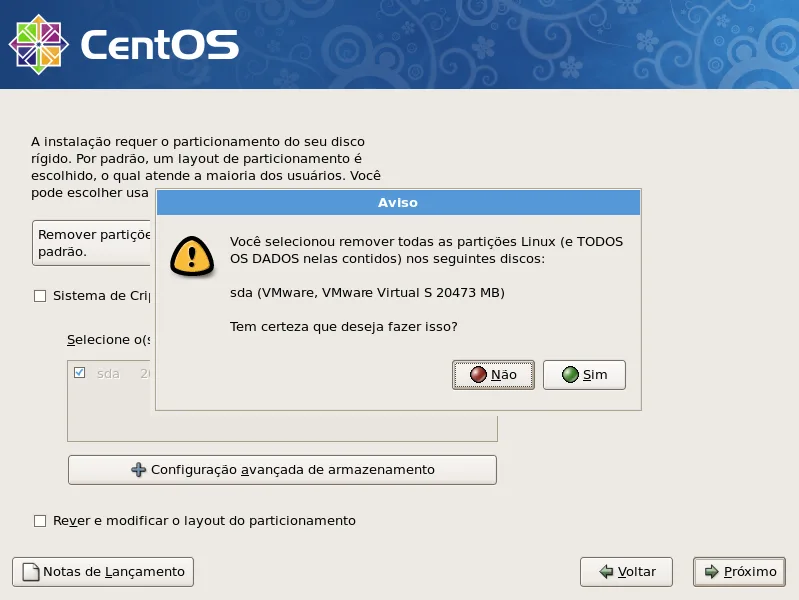Image resolution: width=799 pixels, height=600 pixels.
Task: Open the Remover partições dropdown
Action: click(x=92, y=243)
